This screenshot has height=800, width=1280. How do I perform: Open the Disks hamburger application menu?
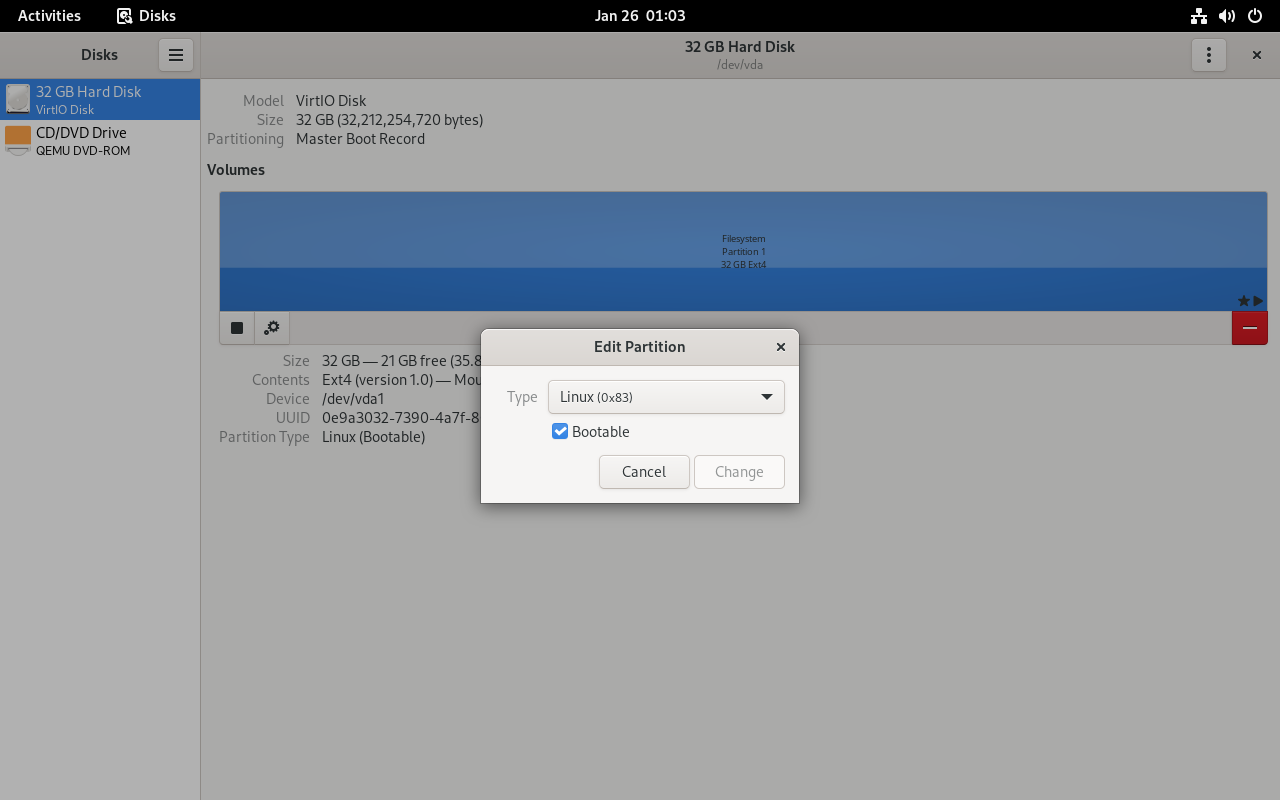click(175, 55)
